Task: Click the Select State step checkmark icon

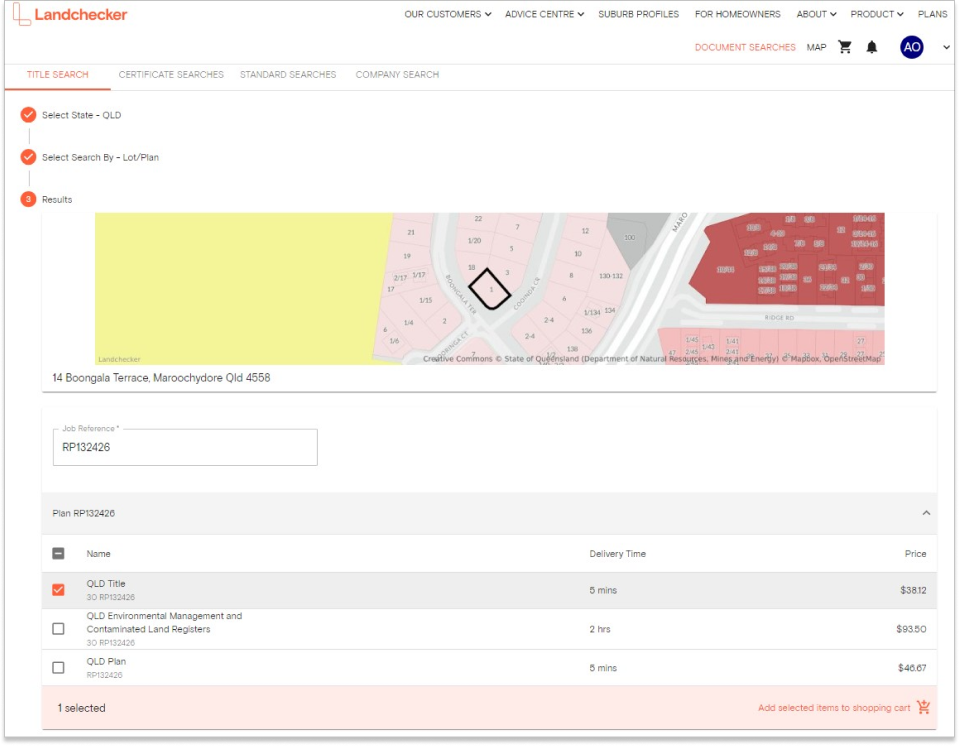Action: tap(28, 115)
